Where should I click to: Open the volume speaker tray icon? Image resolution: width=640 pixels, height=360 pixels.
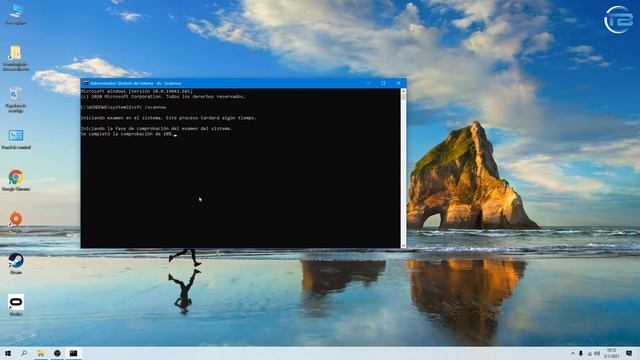pos(597,353)
